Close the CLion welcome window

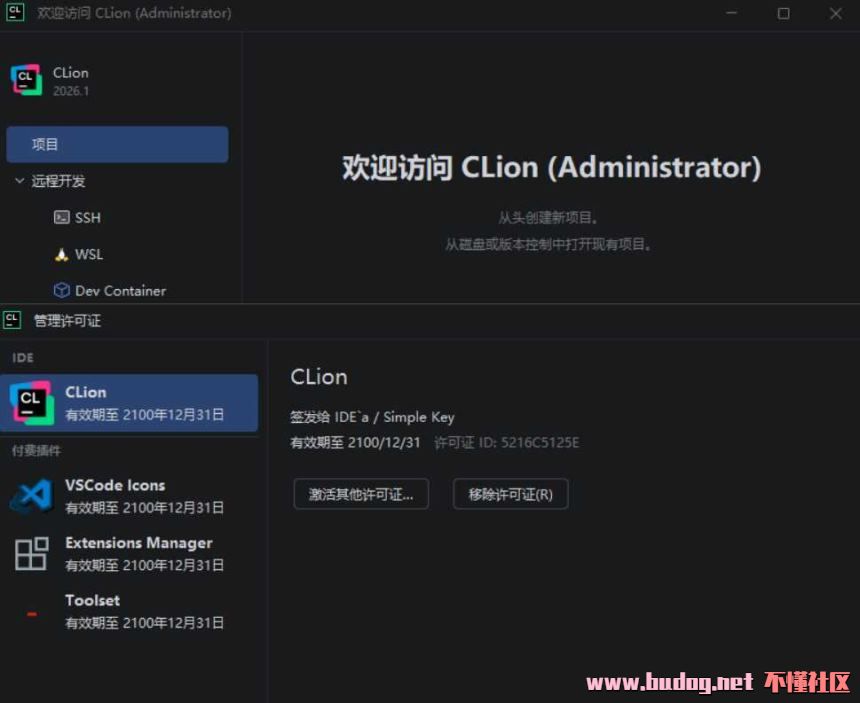835,13
